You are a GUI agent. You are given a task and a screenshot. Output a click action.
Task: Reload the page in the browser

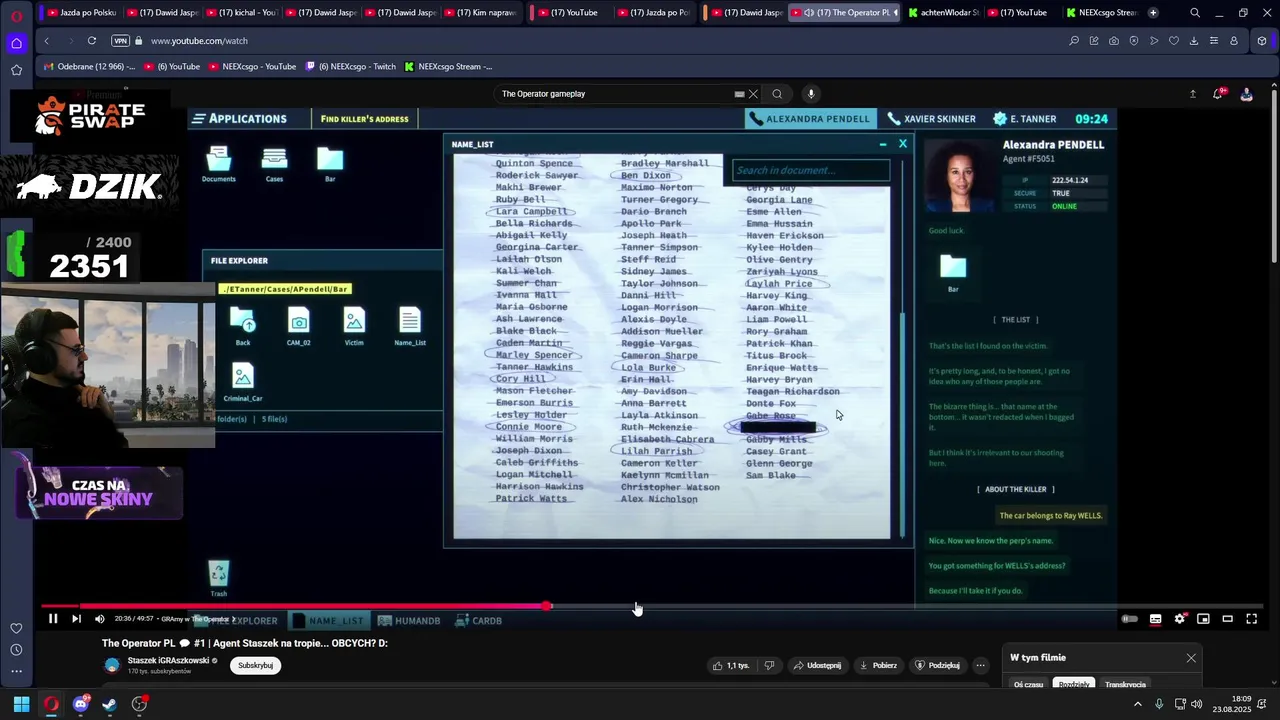(91, 41)
